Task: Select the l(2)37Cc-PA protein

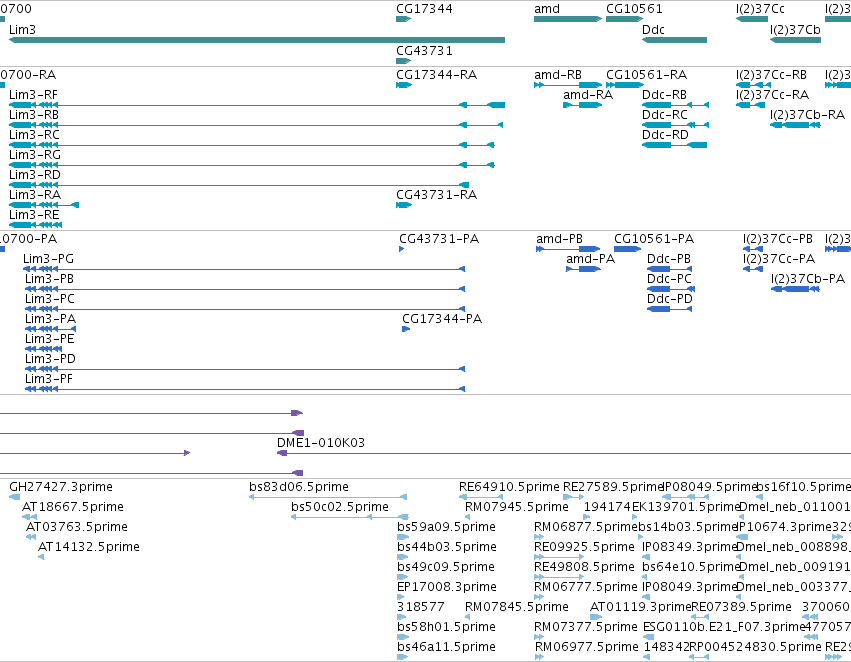Action: pyautogui.click(x=753, y=269)
